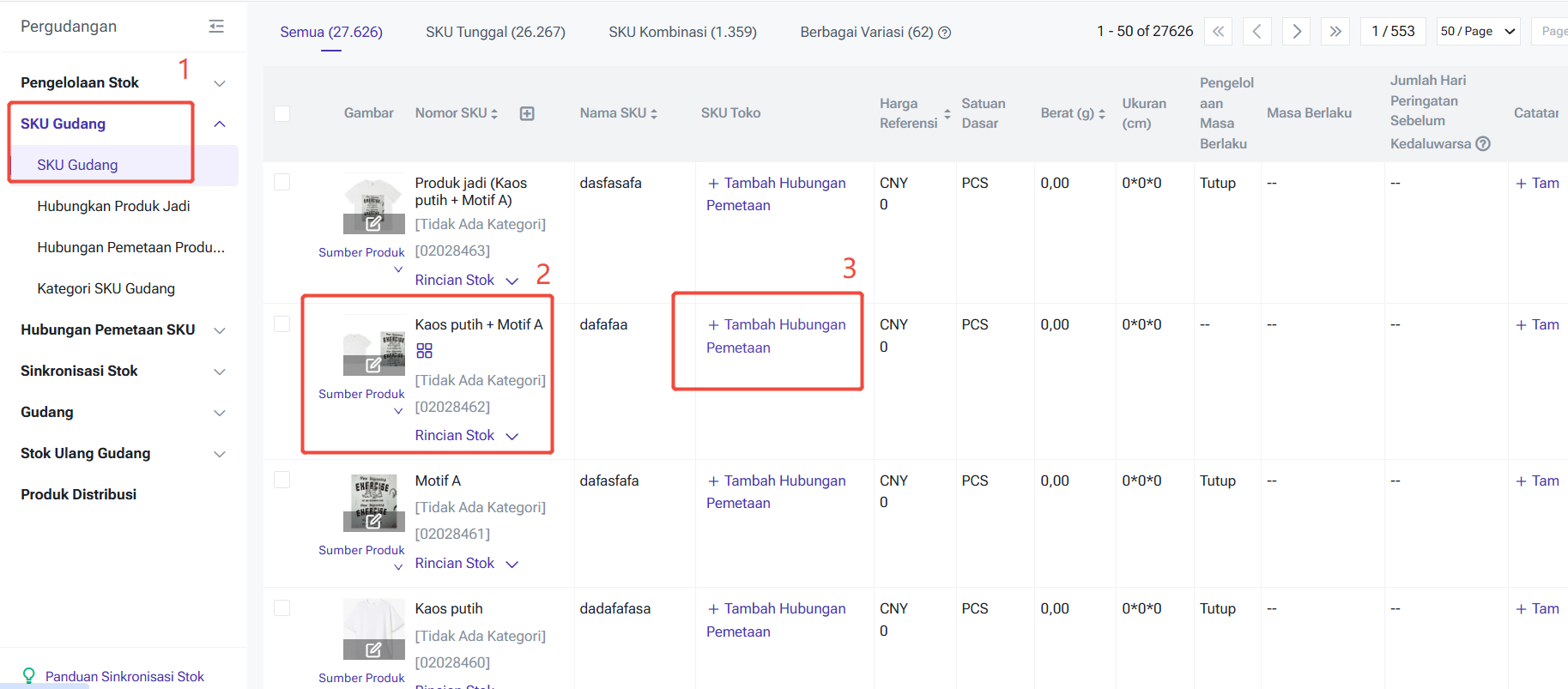Open the 50 / Page dropdown
1568x689 pixels.
click(x=1477, y=32)
